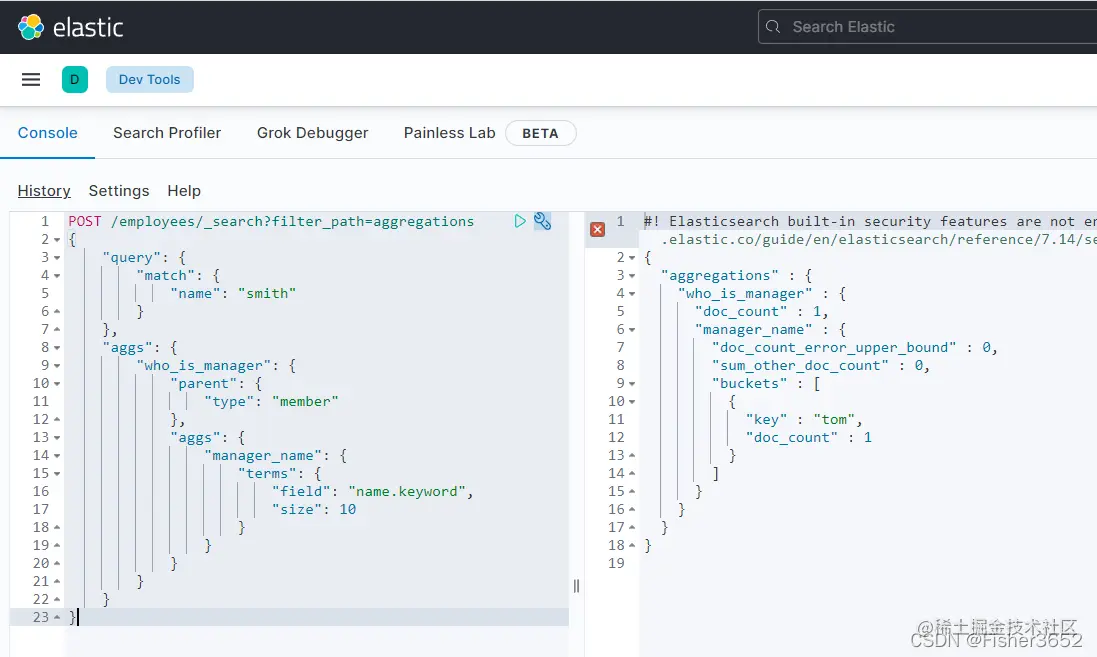Viewport: 1097px width, 657px height.
Task: Collapse response bucket object at line 10
Action: 632,402
